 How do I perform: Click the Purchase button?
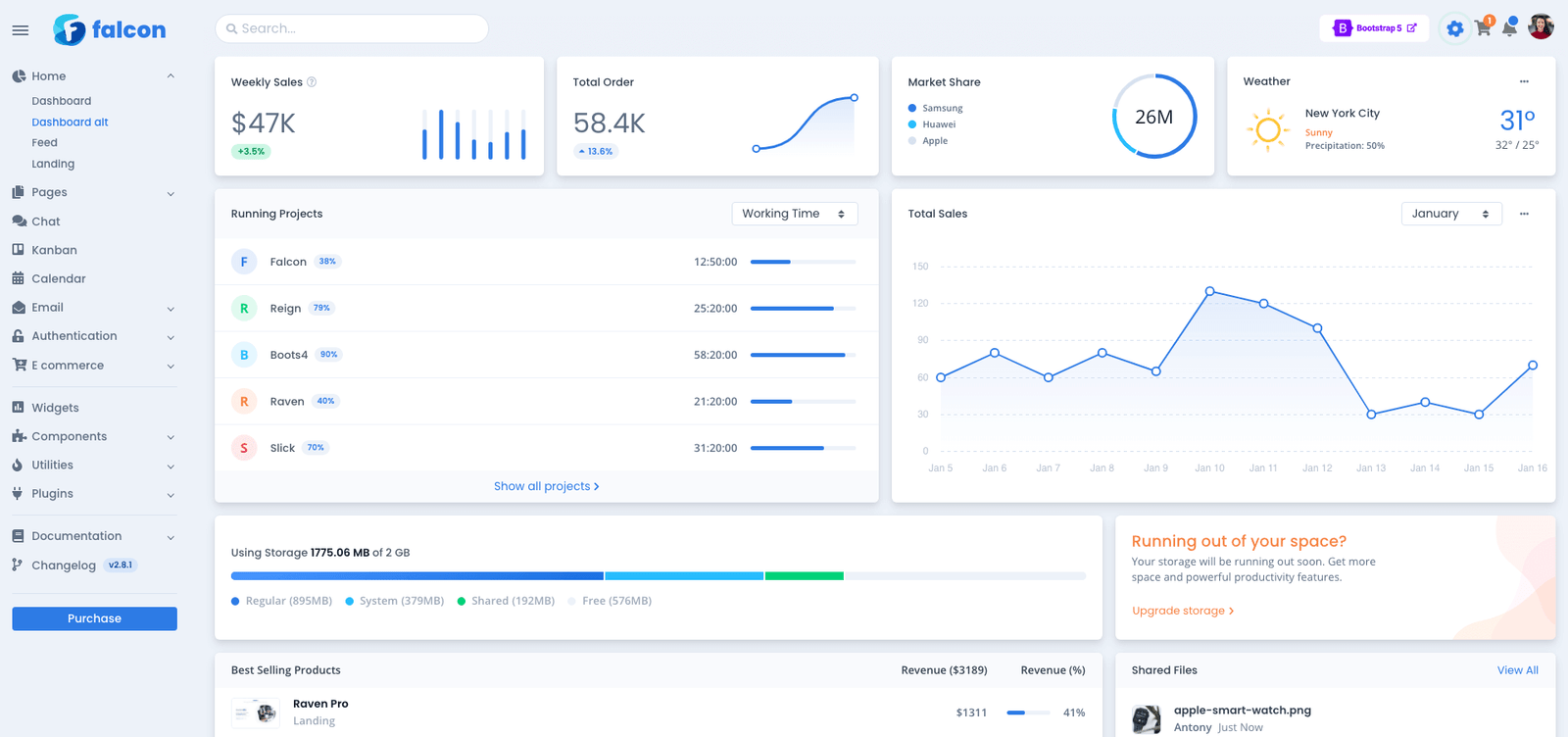(x=94, y=618)
